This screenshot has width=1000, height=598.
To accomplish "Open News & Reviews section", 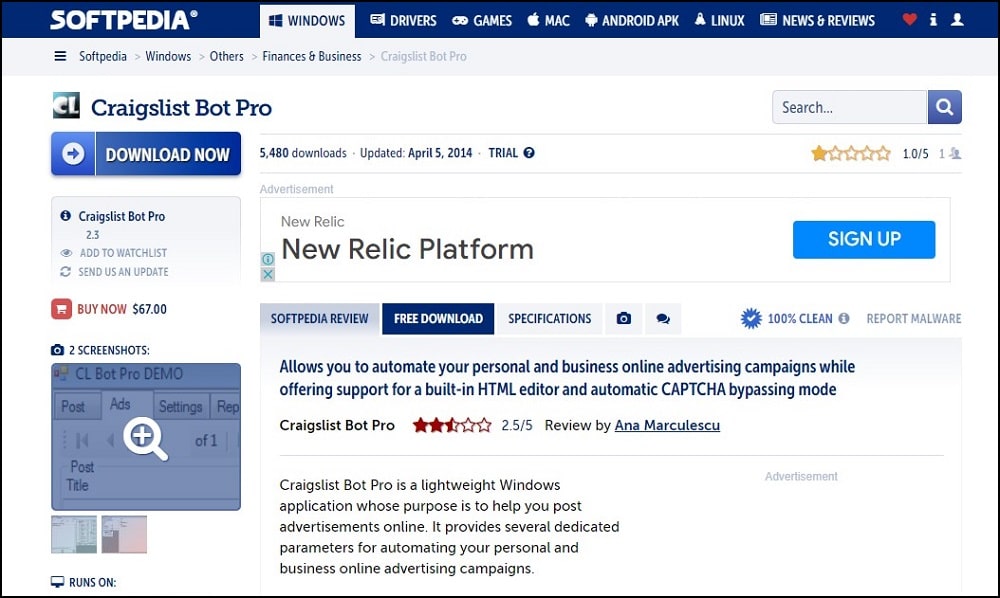I will [x=818, y=20].
